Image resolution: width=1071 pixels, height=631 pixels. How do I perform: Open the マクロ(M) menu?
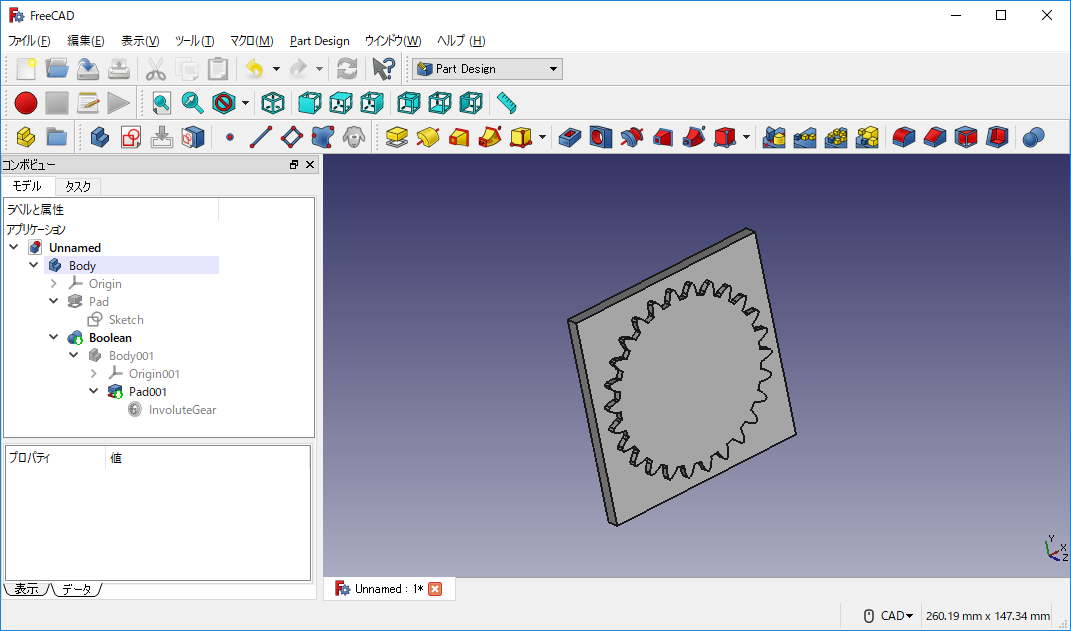251,41
